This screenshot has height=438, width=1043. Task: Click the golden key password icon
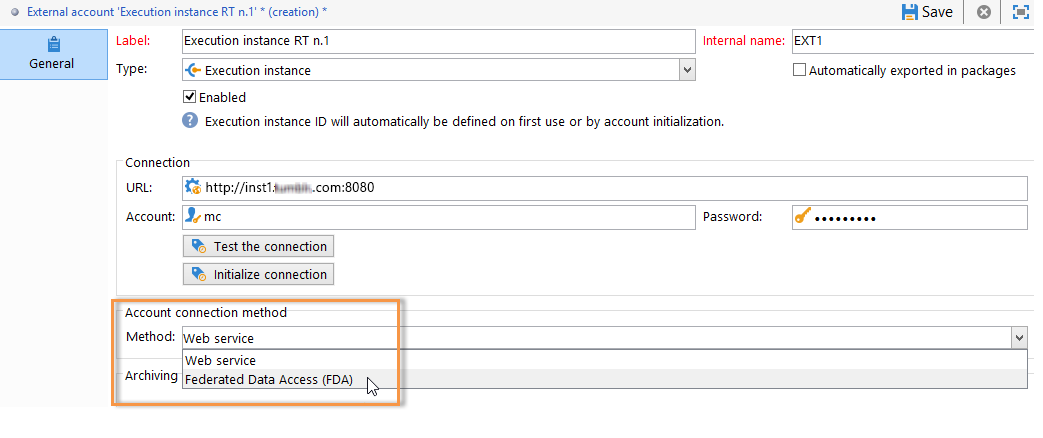(x=803, y=216)
